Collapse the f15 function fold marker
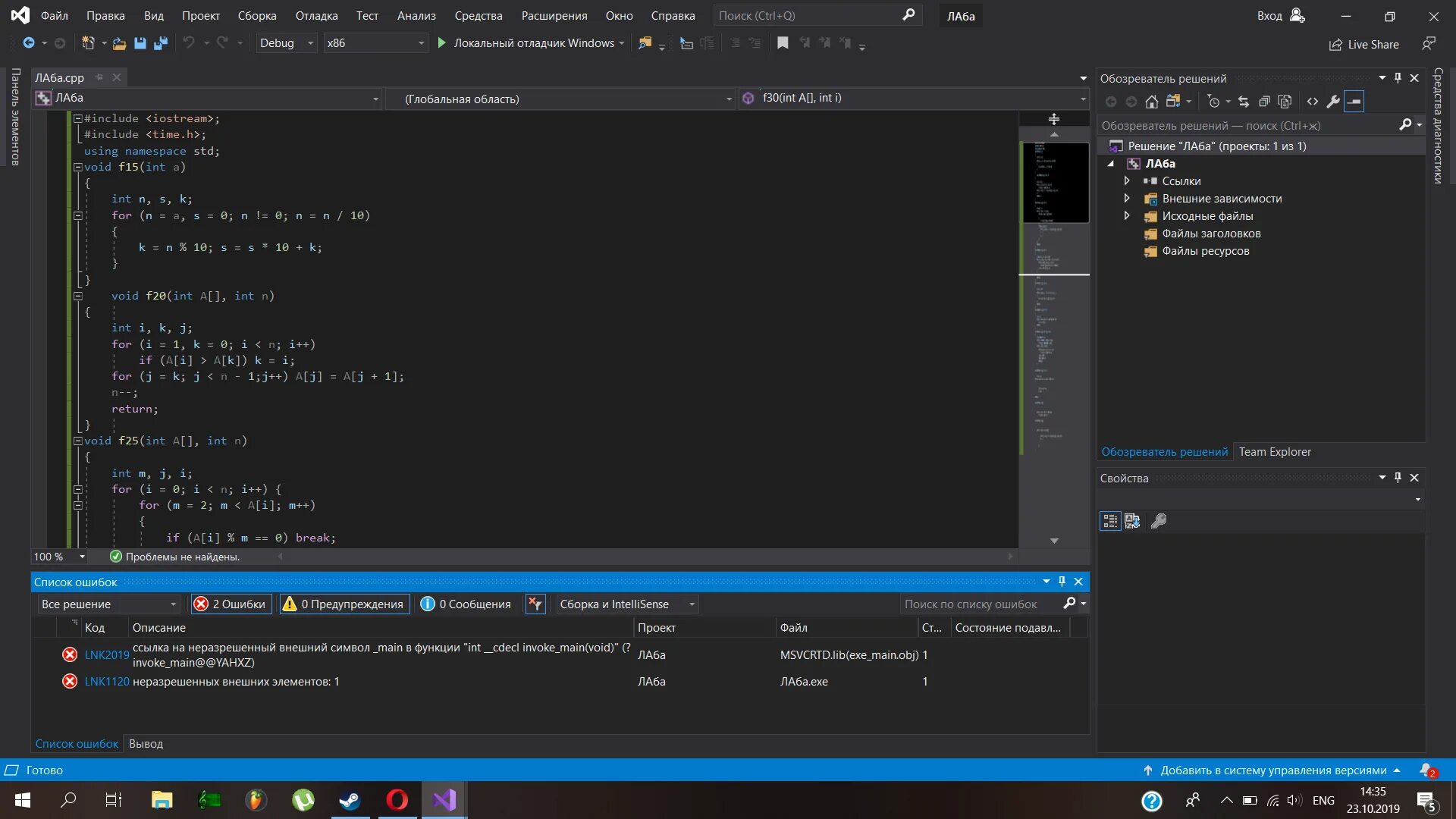The image size is (1456, 819). tap(77, 167)
